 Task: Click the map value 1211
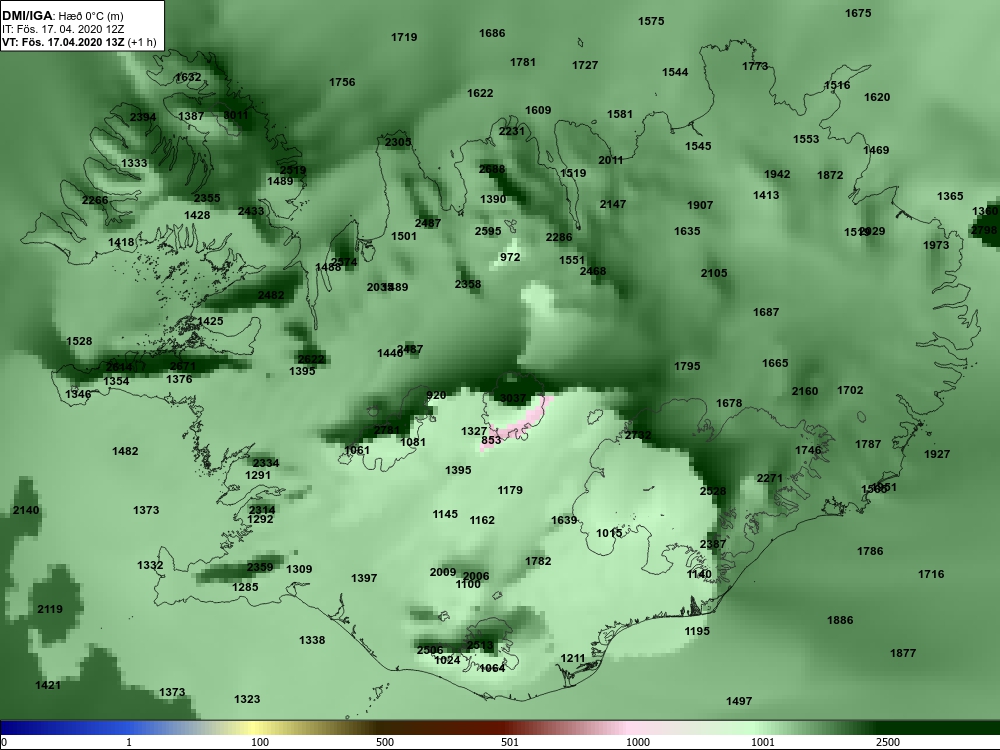(573, 658)
